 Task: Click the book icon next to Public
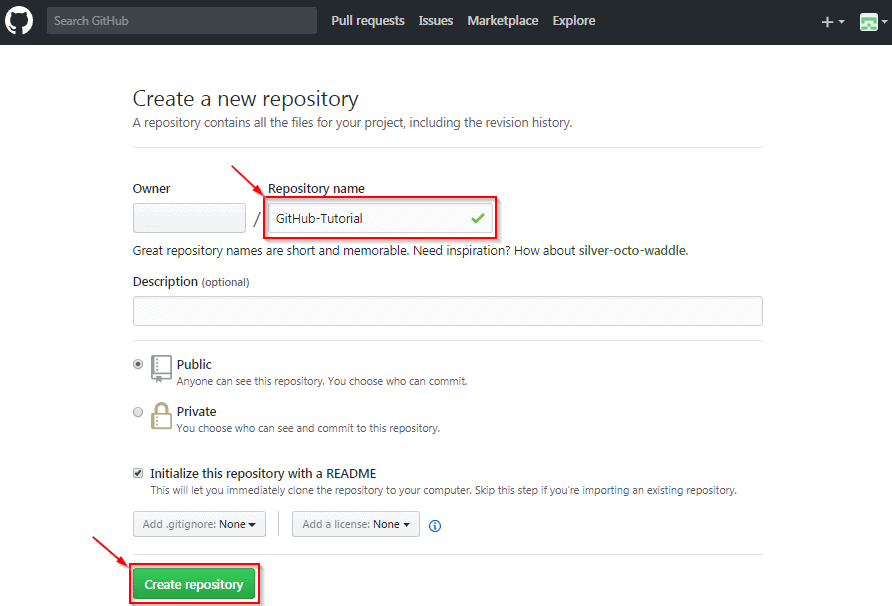point(161,369)
